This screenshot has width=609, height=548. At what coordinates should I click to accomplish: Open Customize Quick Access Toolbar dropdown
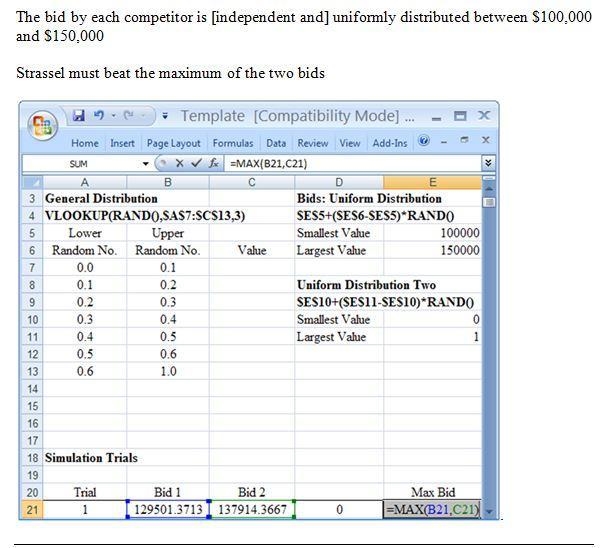tap(165, 116)
